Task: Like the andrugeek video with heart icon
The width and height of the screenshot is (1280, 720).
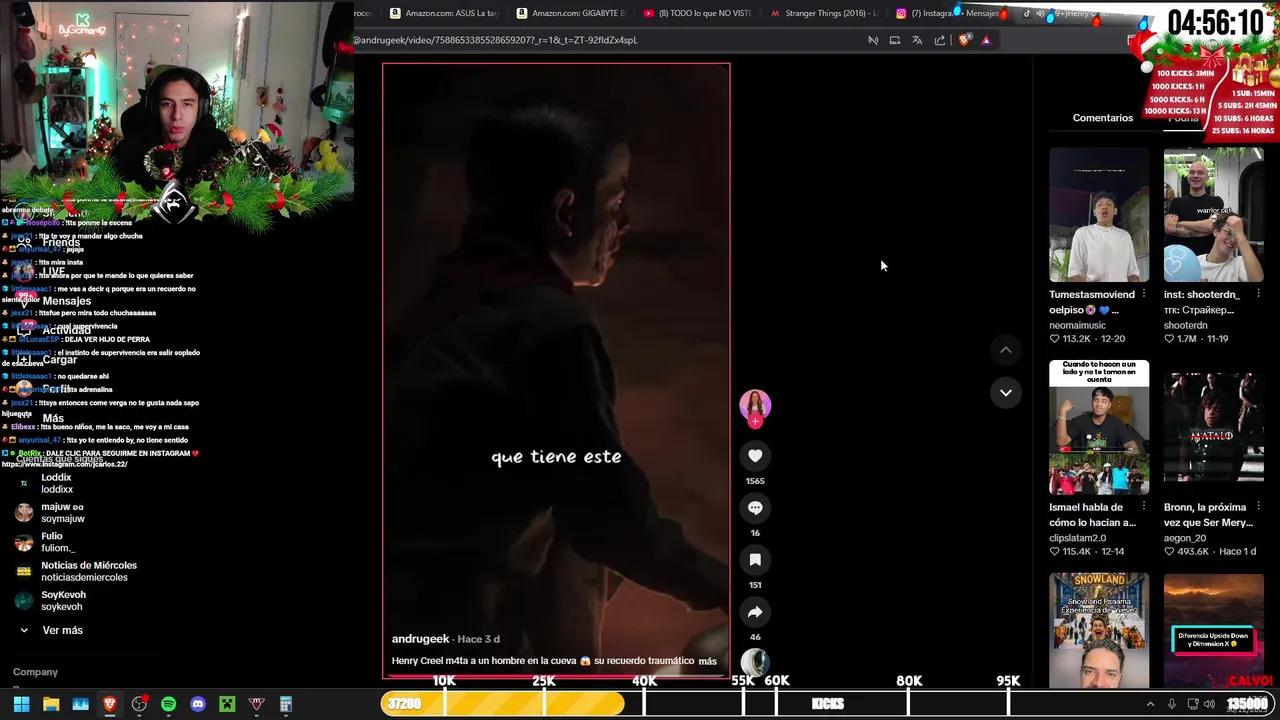Action: (x=755, y=456)
